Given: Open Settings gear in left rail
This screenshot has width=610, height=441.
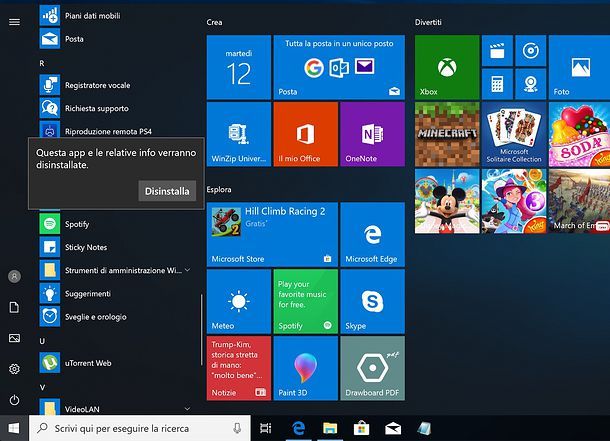Looking at the screenshot, I should [14, 369].
